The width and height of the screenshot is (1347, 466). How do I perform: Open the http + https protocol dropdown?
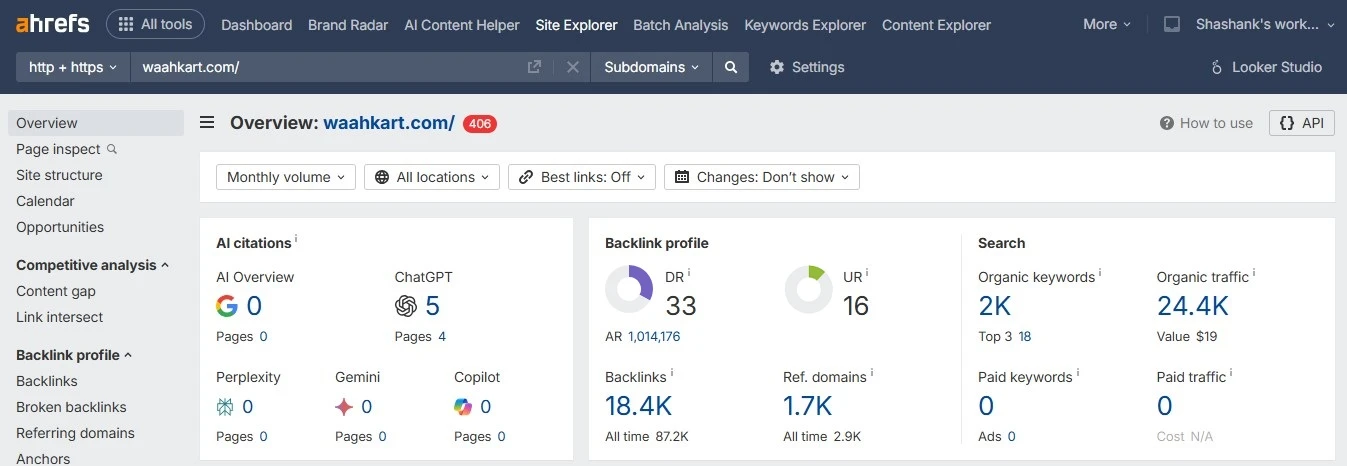73,67
